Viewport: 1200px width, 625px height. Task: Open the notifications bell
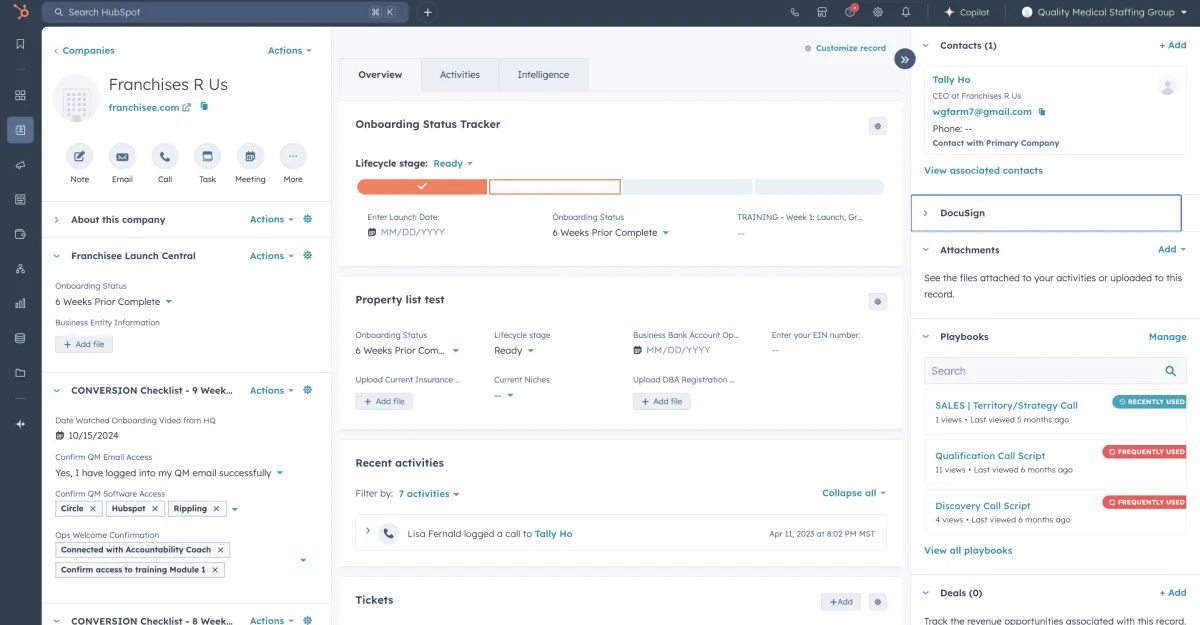906,12
